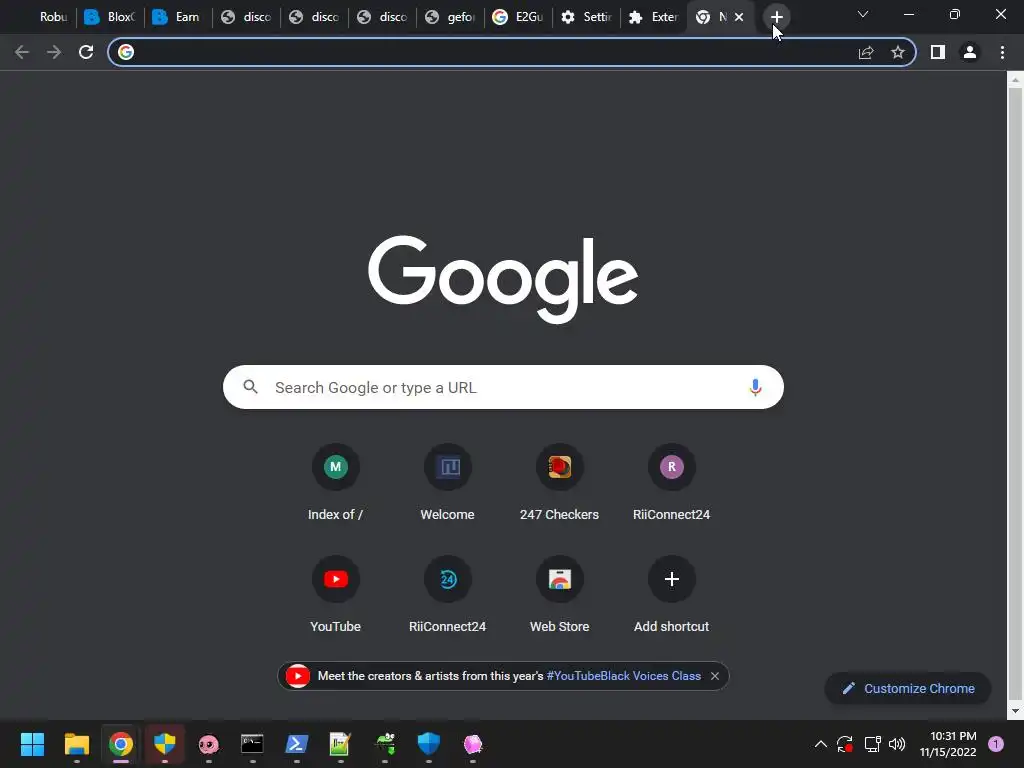Open the Welcome shortcut tile
Image resolution: width=1024 pixels, height=768 pixels.
(447, 483)
